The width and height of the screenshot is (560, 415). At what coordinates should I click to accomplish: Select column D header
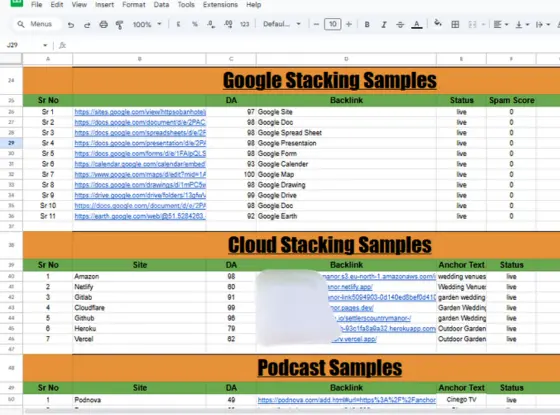click(346, 59)
